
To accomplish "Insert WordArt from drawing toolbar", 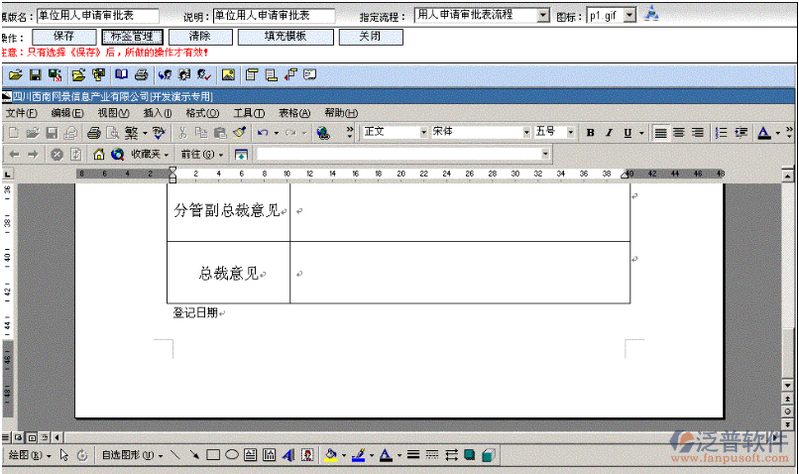I will [x=288, y=455].
